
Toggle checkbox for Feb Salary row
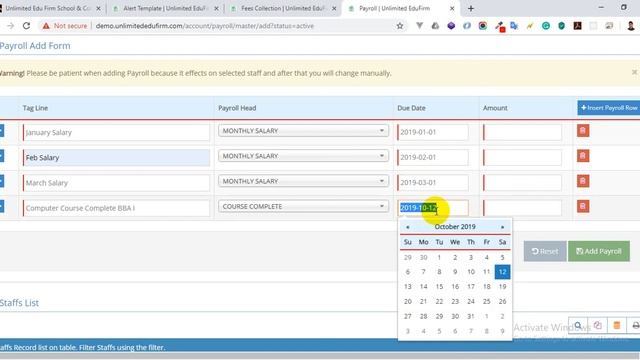[x=1, y=156]
